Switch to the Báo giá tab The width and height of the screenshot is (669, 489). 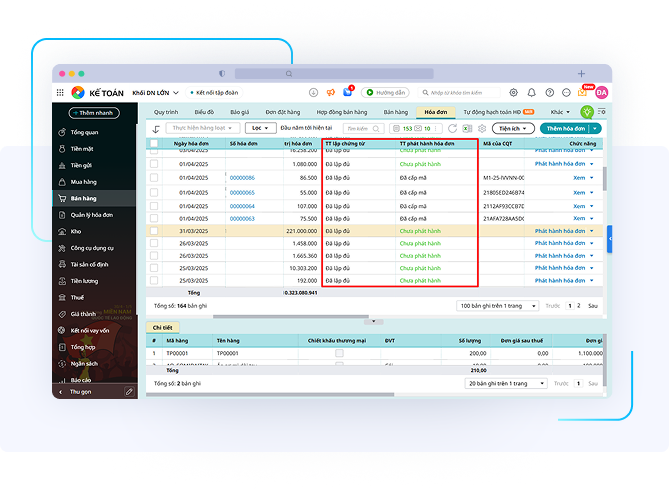tap(239, 113)
